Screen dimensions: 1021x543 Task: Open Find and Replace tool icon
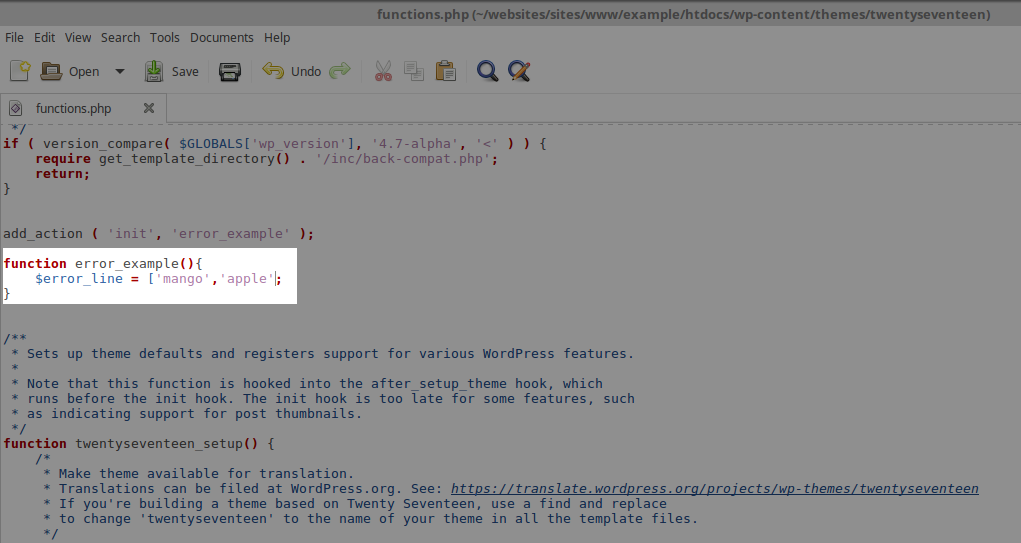[x=518, y=71]
